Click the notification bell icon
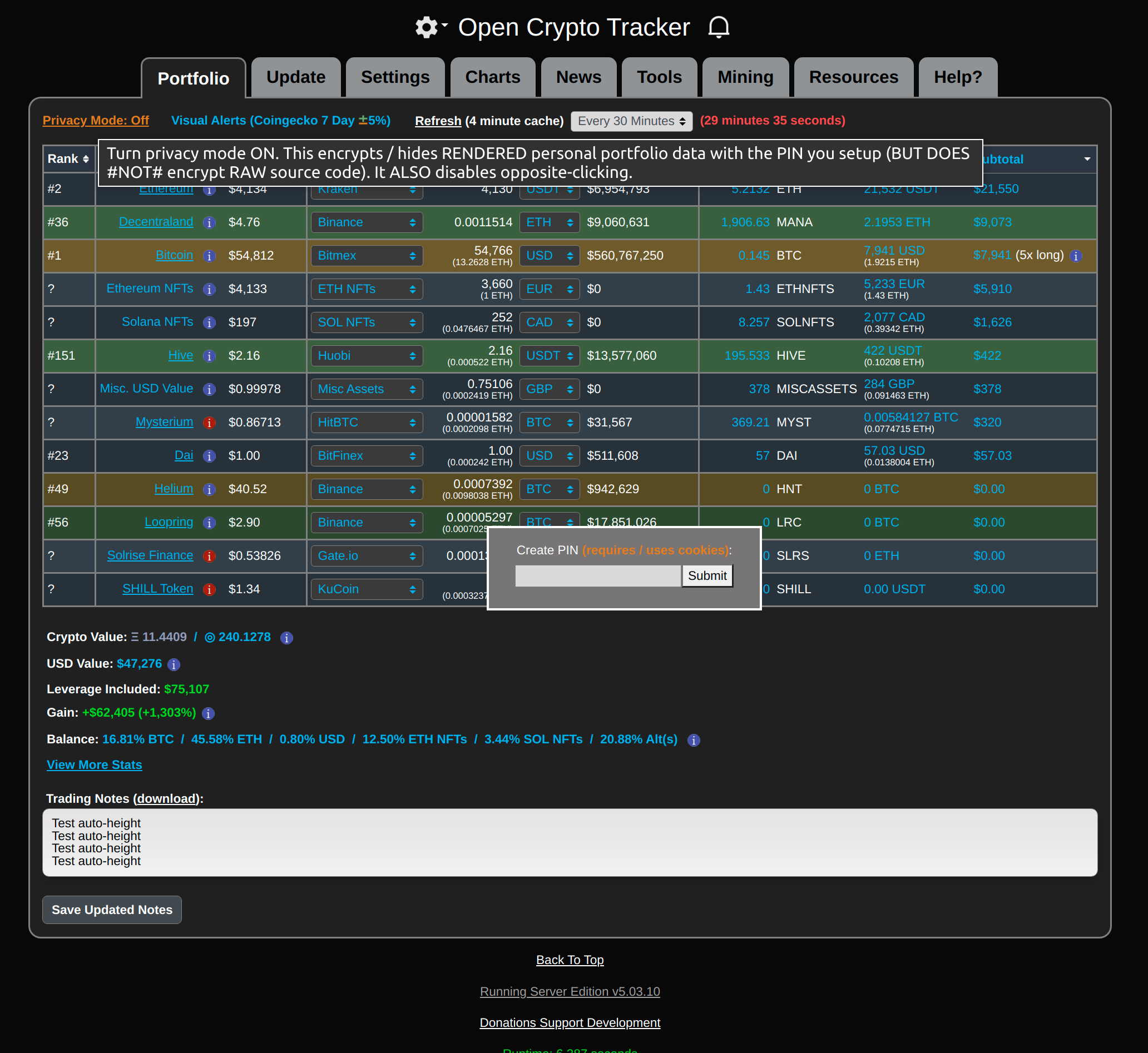 [718, 27]
